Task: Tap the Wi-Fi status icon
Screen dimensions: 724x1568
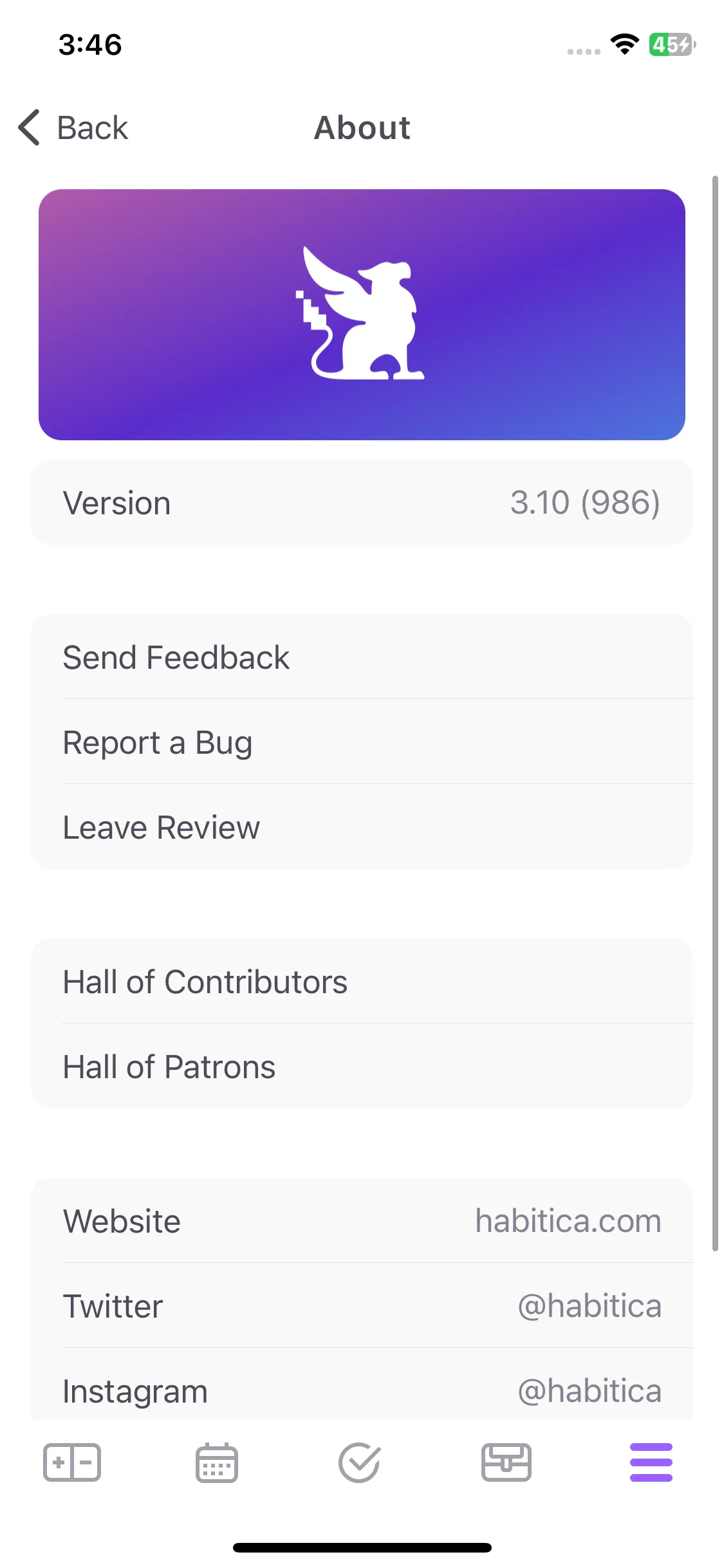Action: [x=624, y=44]
